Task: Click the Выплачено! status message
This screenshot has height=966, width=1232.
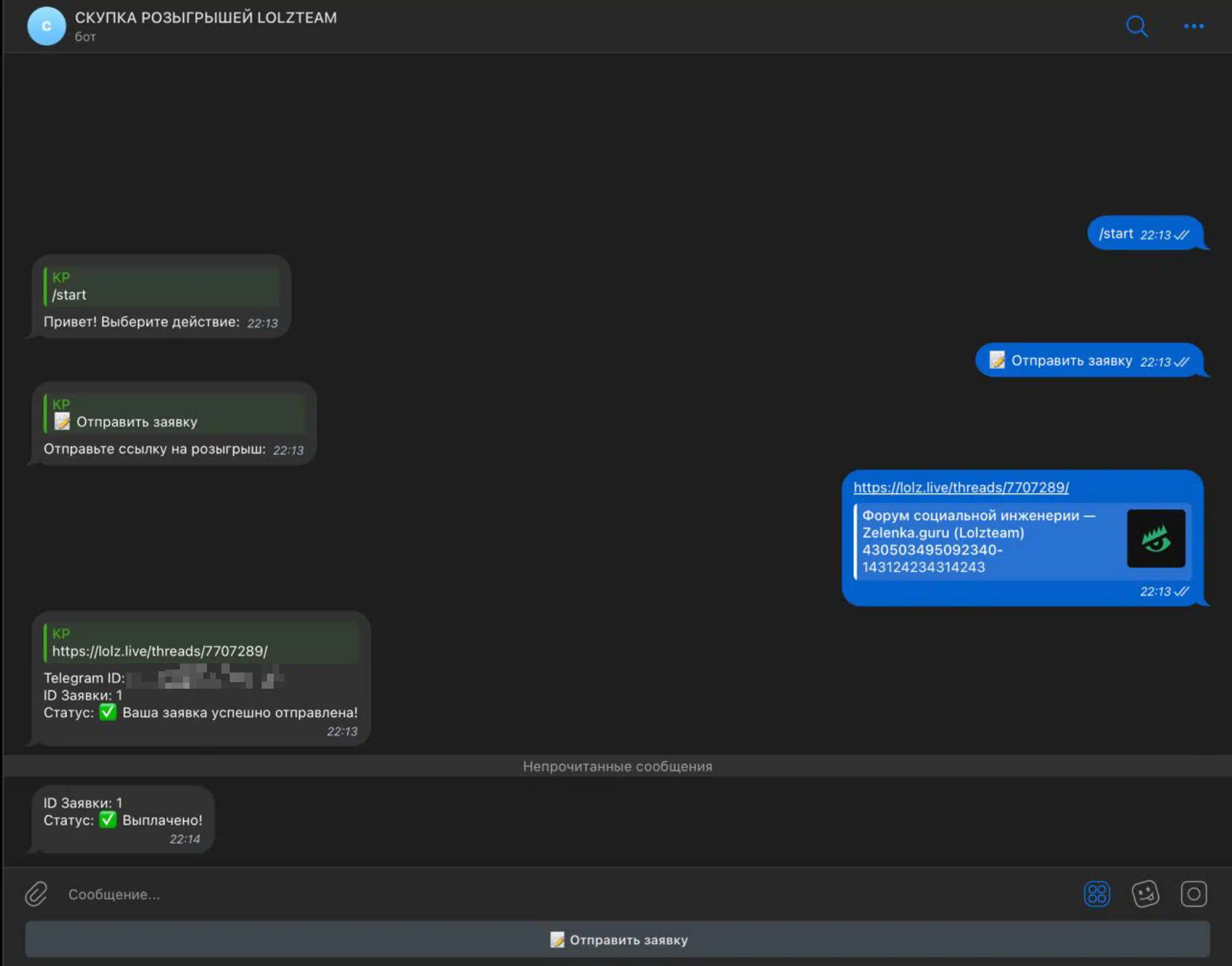Action: (x=123, y=819)
